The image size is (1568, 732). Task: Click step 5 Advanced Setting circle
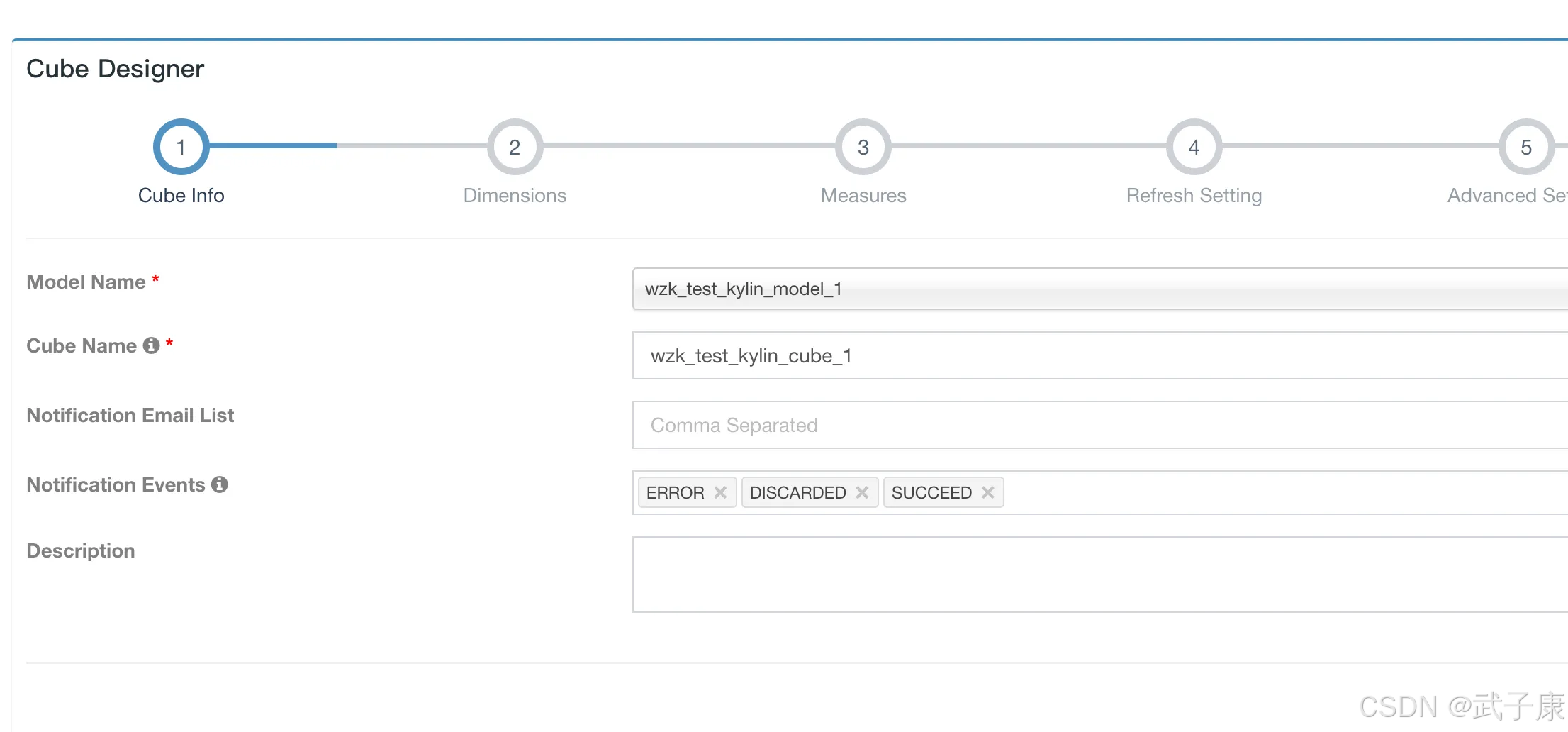(1526, 147)
